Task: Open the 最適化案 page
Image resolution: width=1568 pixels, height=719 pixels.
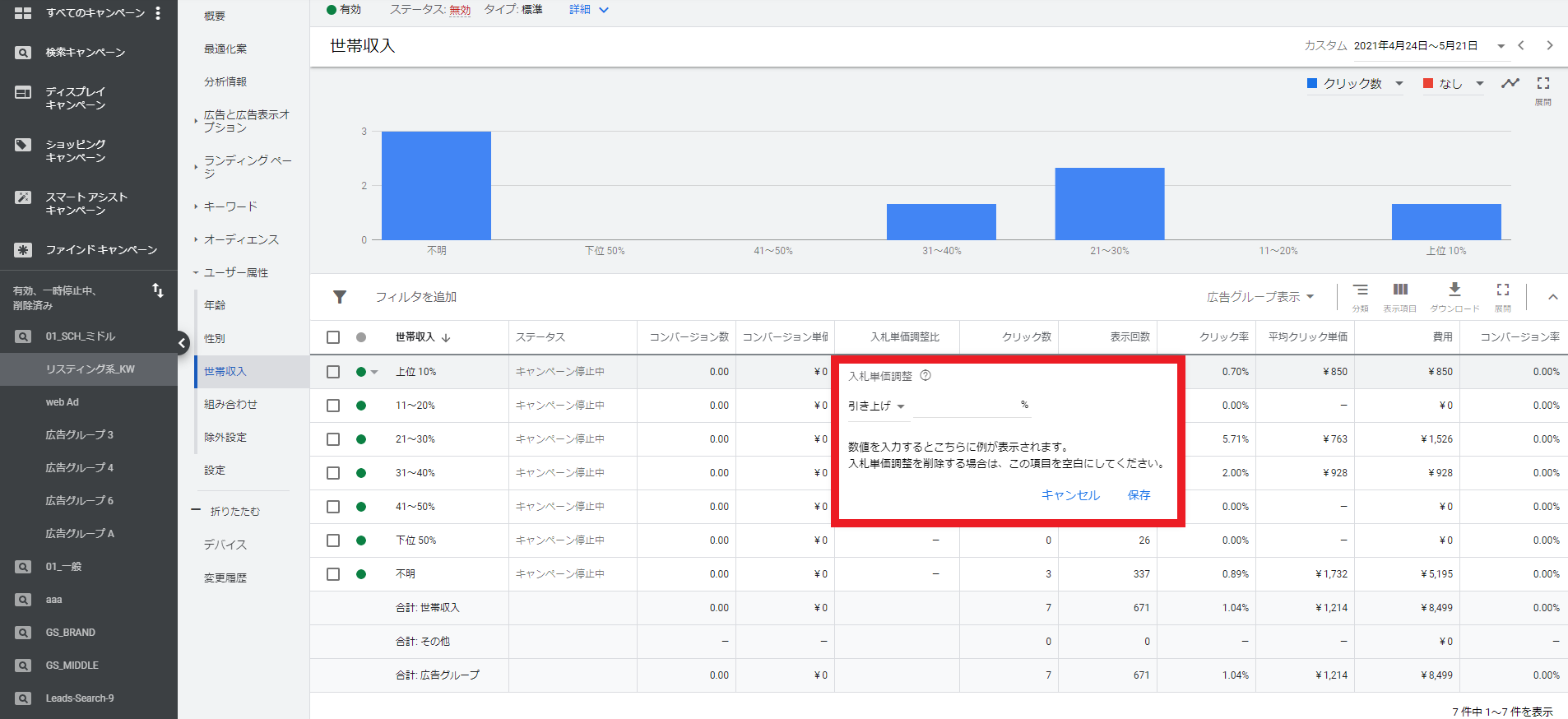Action: pos(225,49)
